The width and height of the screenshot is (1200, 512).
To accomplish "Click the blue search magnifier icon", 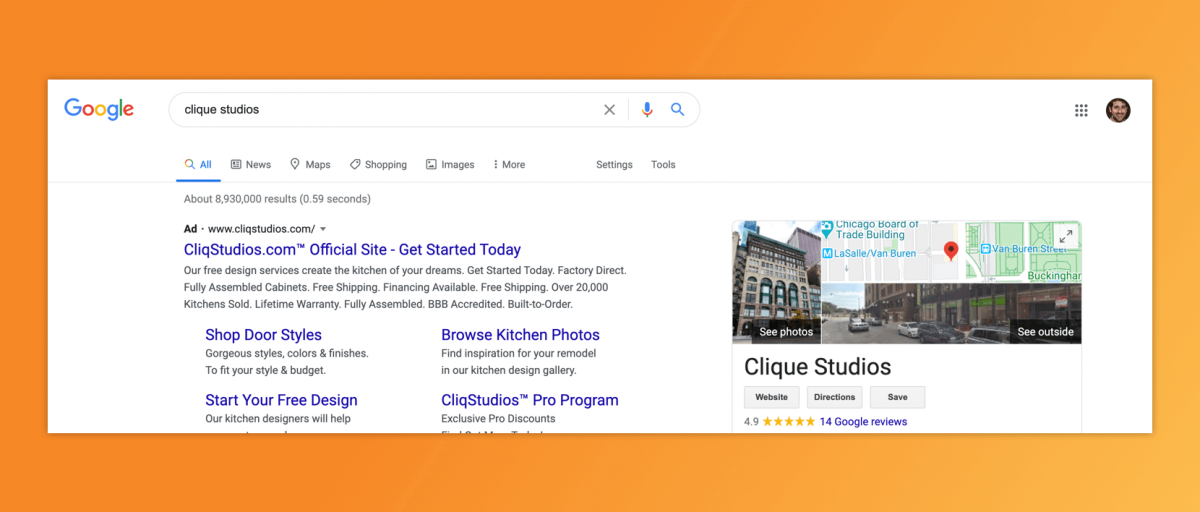I will [677, 110].
